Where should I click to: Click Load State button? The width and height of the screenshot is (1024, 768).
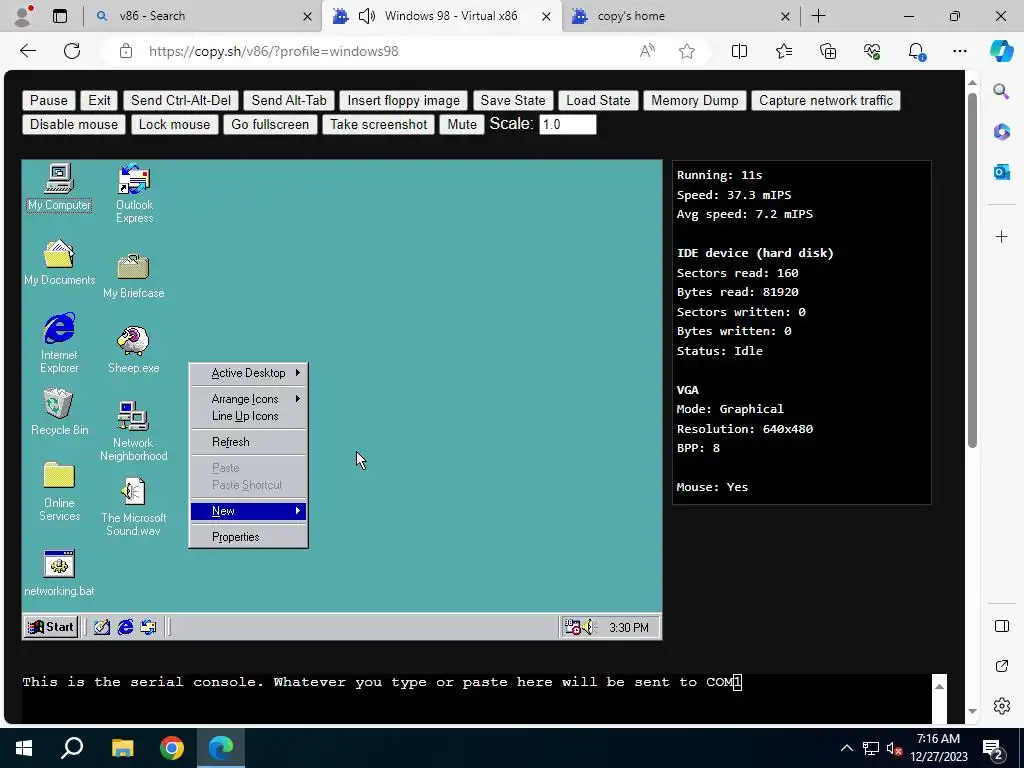tap(598, 101)
